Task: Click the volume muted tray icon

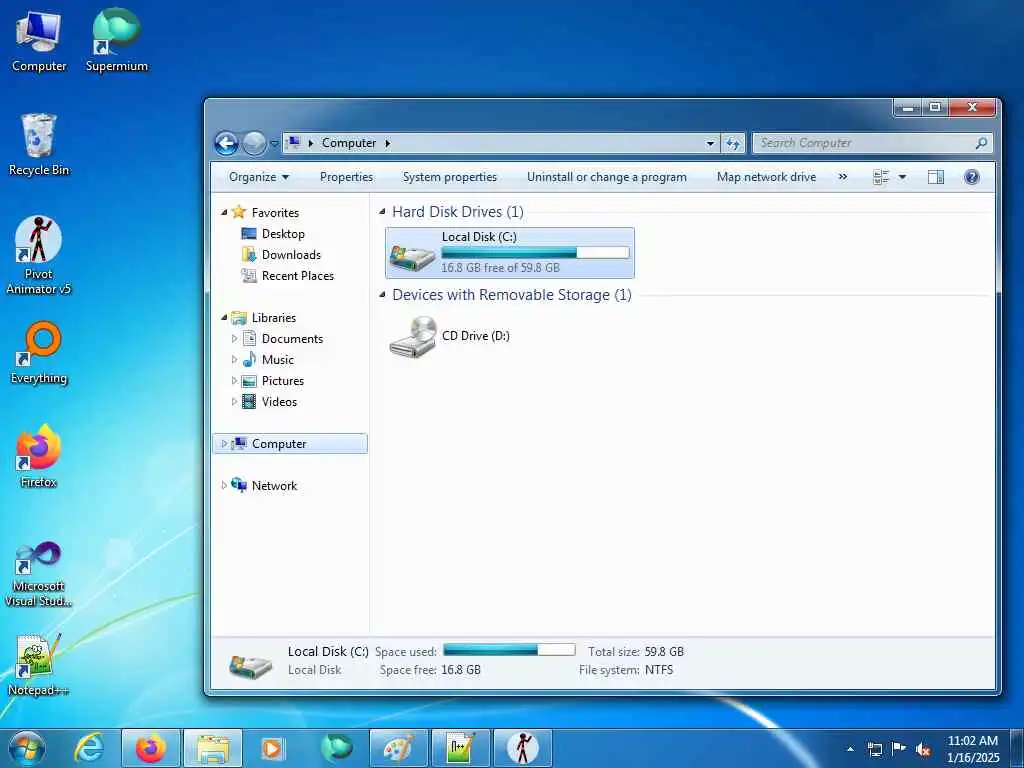Action: (x=923, y=749)
